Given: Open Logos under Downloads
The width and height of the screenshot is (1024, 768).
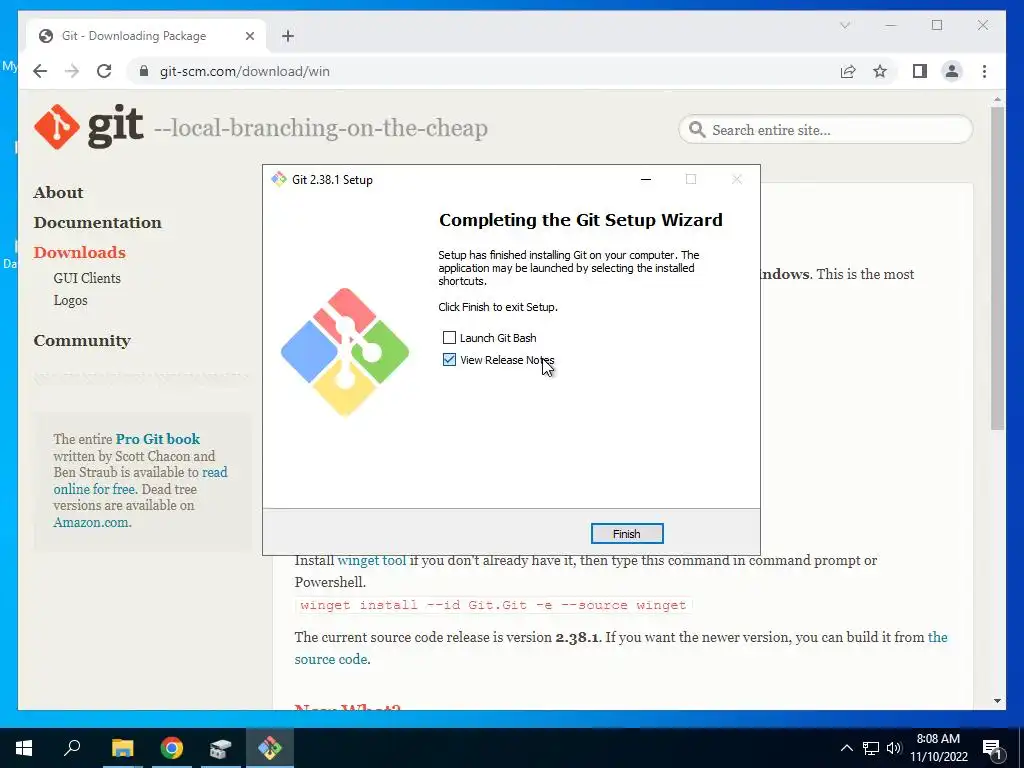Looking at the screenshot, I should pos(71,300).
